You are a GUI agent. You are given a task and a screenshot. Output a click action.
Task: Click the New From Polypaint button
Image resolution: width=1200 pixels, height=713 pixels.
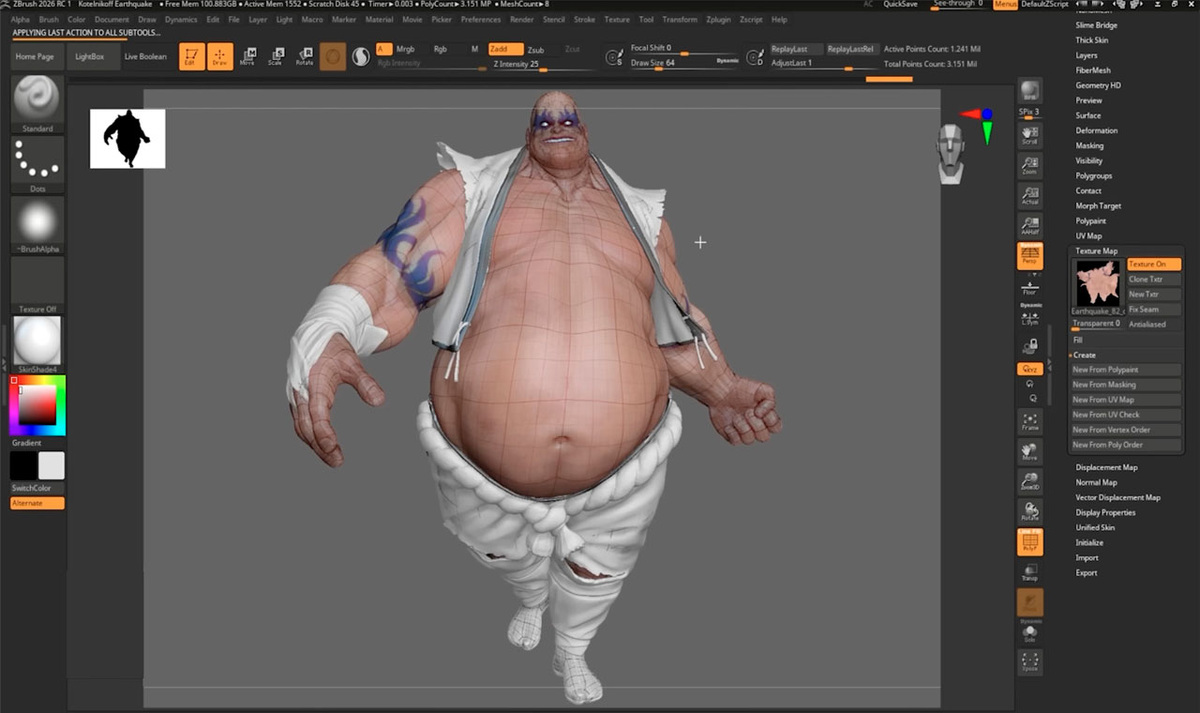coord(1126,370)
